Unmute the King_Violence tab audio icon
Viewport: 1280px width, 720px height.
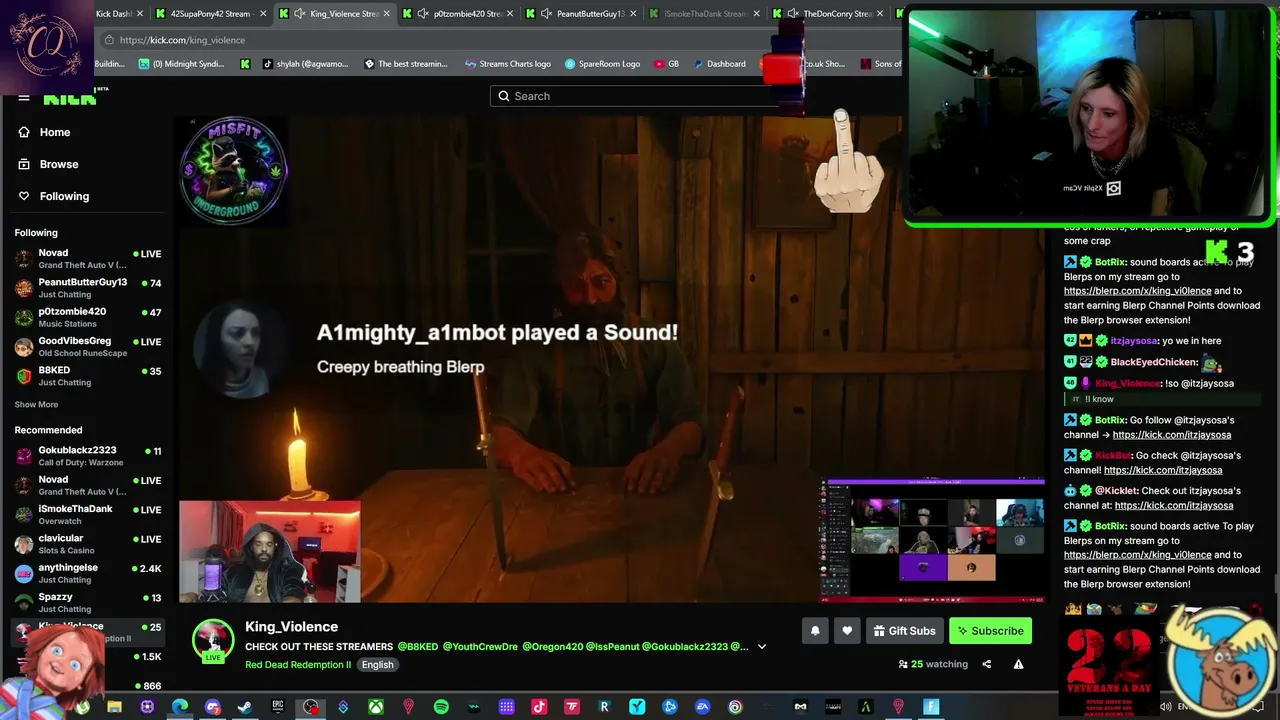299,14
